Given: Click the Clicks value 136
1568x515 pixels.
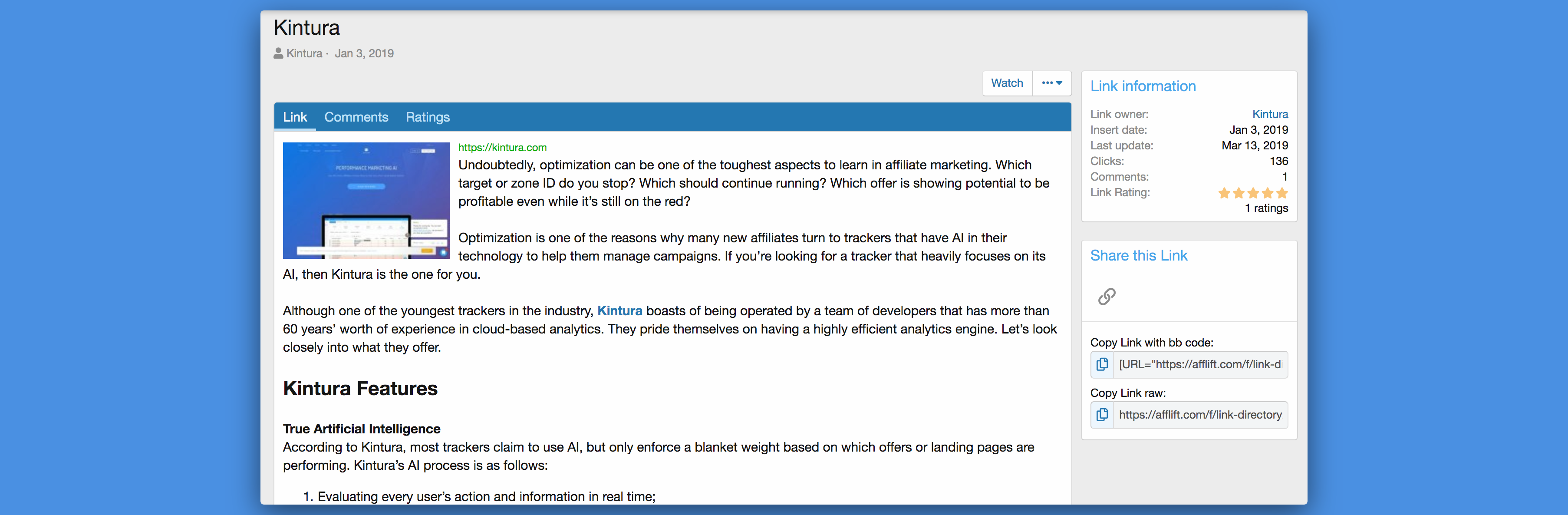Looking at the screenshot, I should click(1278, 162).
